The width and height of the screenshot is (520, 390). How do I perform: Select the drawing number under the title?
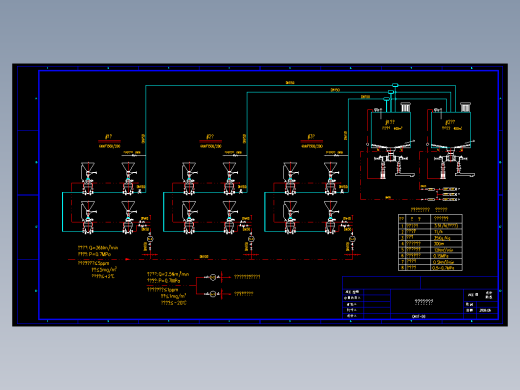(x=419, y=316)
